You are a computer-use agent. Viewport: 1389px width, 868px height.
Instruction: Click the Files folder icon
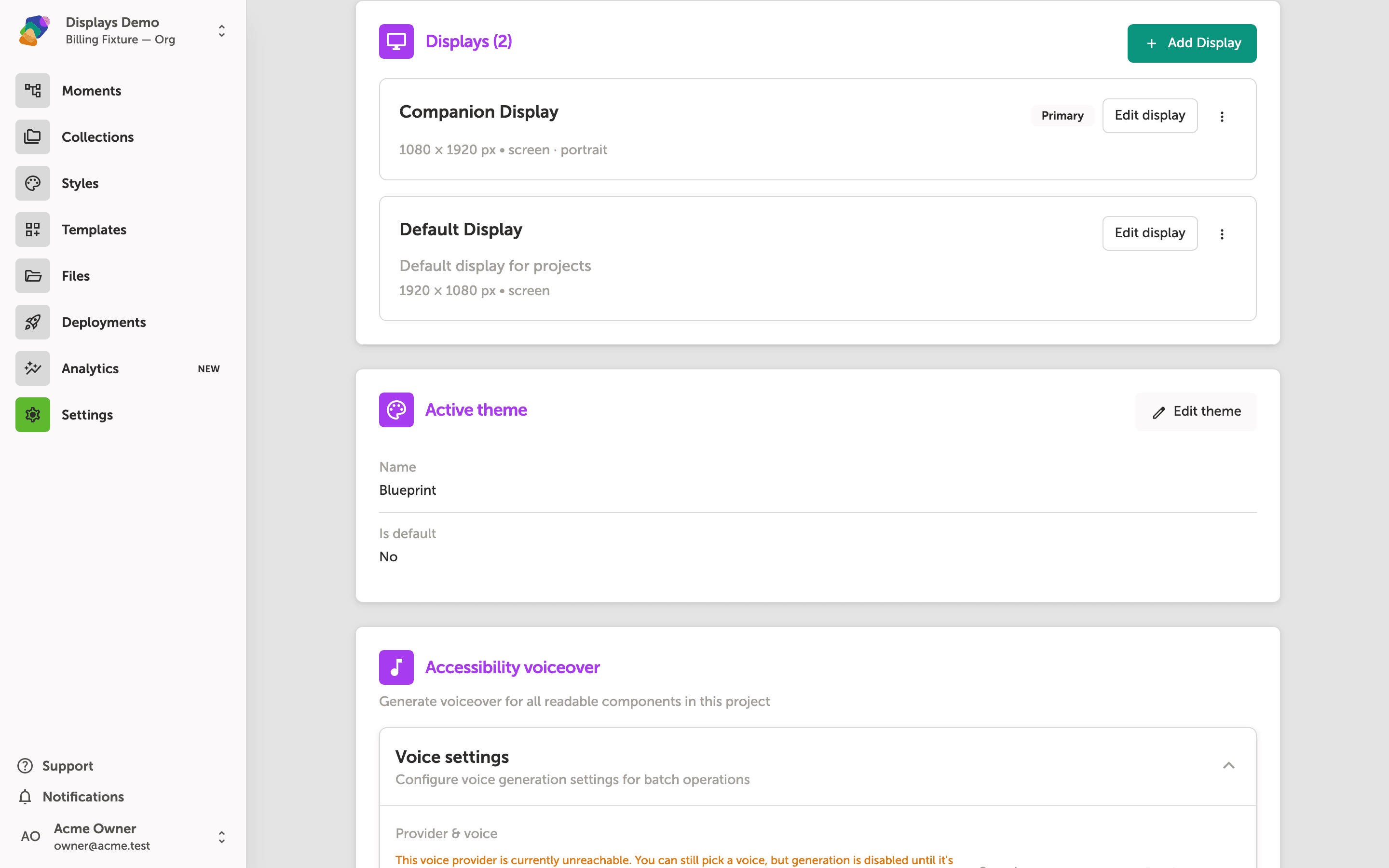[33, 275]
